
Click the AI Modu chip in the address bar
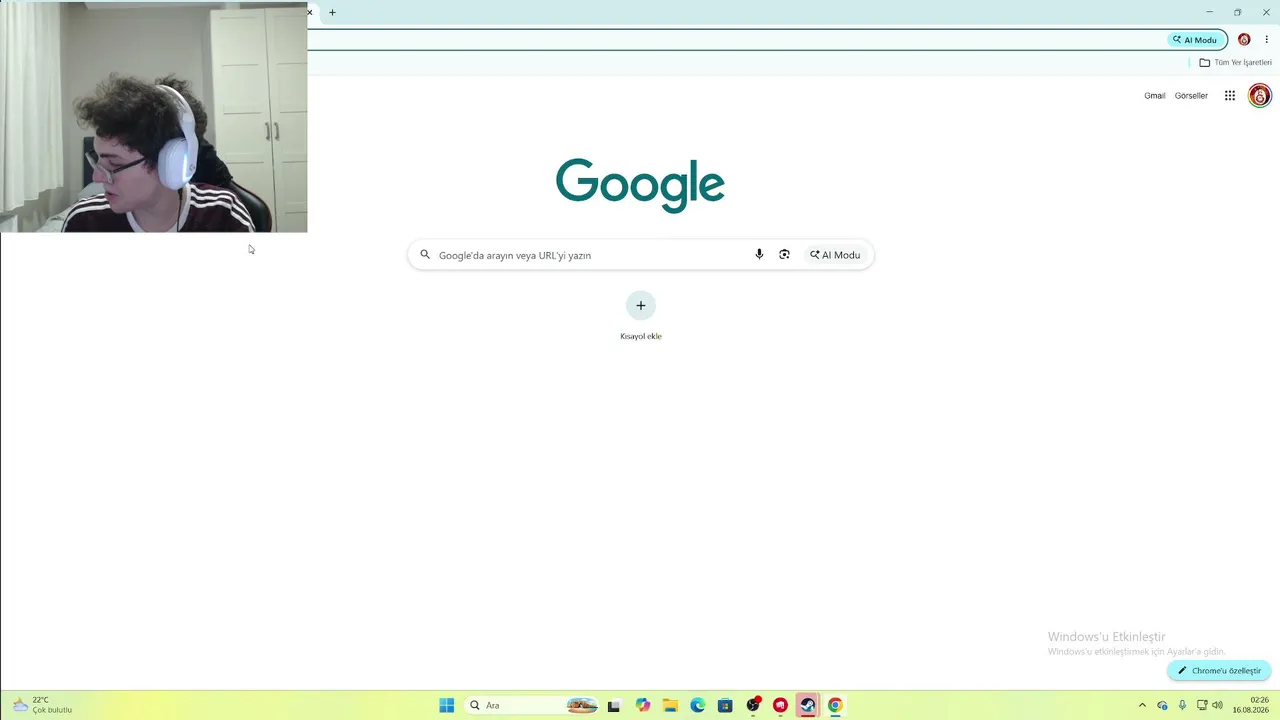pos(1196,40)
